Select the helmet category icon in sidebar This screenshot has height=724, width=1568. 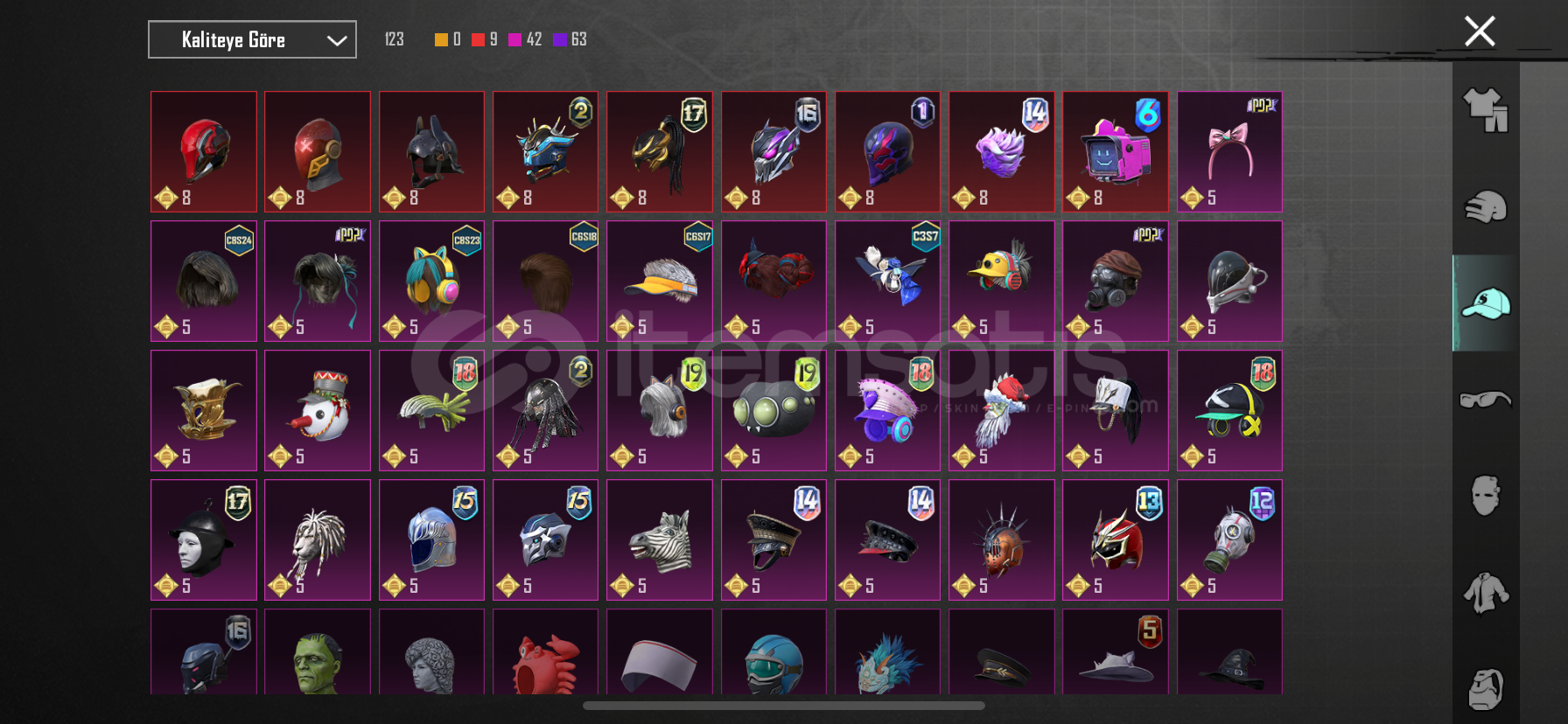pos(1486,207)
